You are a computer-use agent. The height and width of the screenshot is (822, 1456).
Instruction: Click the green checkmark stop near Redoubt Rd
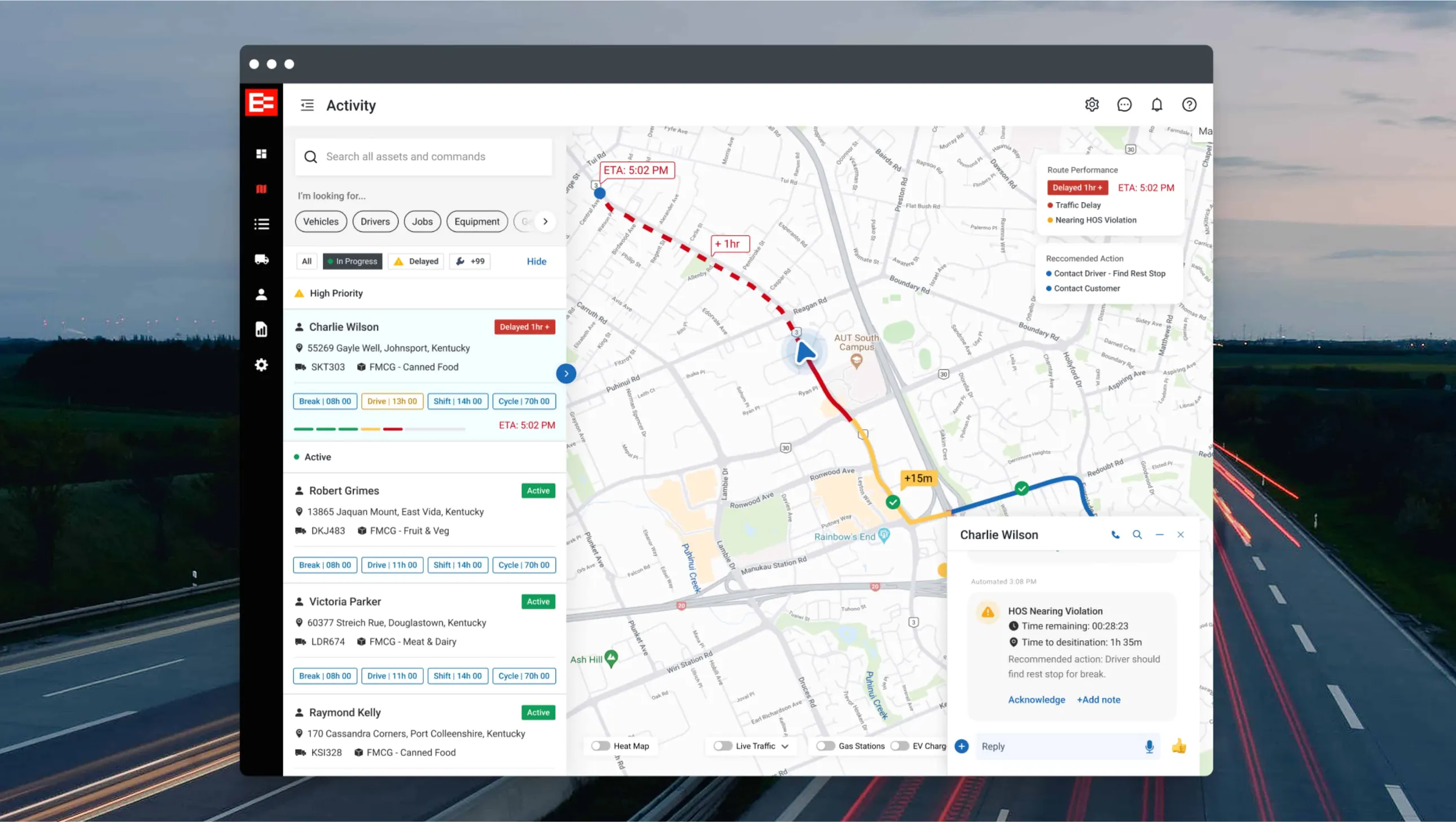[x=1021, y=488]
